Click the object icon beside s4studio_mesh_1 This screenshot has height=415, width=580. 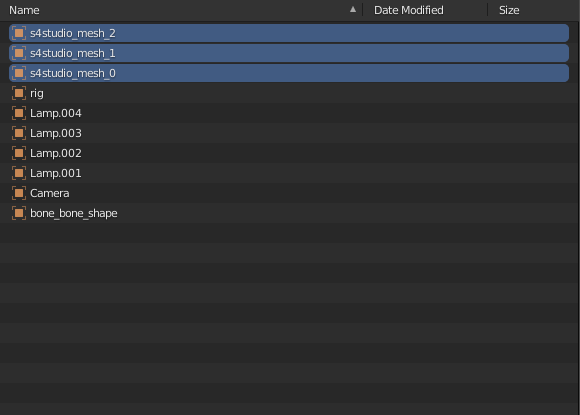(x=19, y=53)
